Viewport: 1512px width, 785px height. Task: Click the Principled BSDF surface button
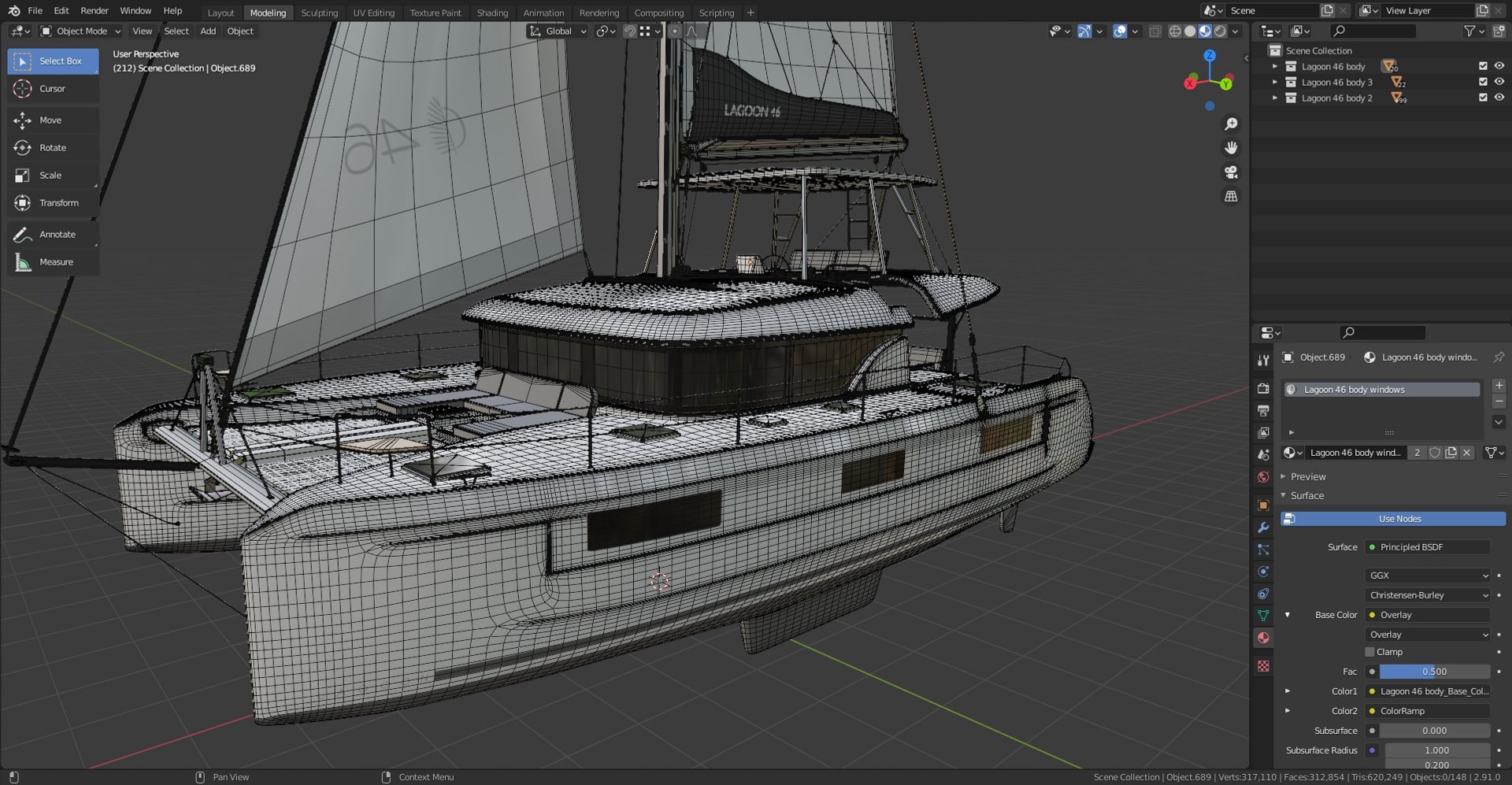[x=1428, y=547]
